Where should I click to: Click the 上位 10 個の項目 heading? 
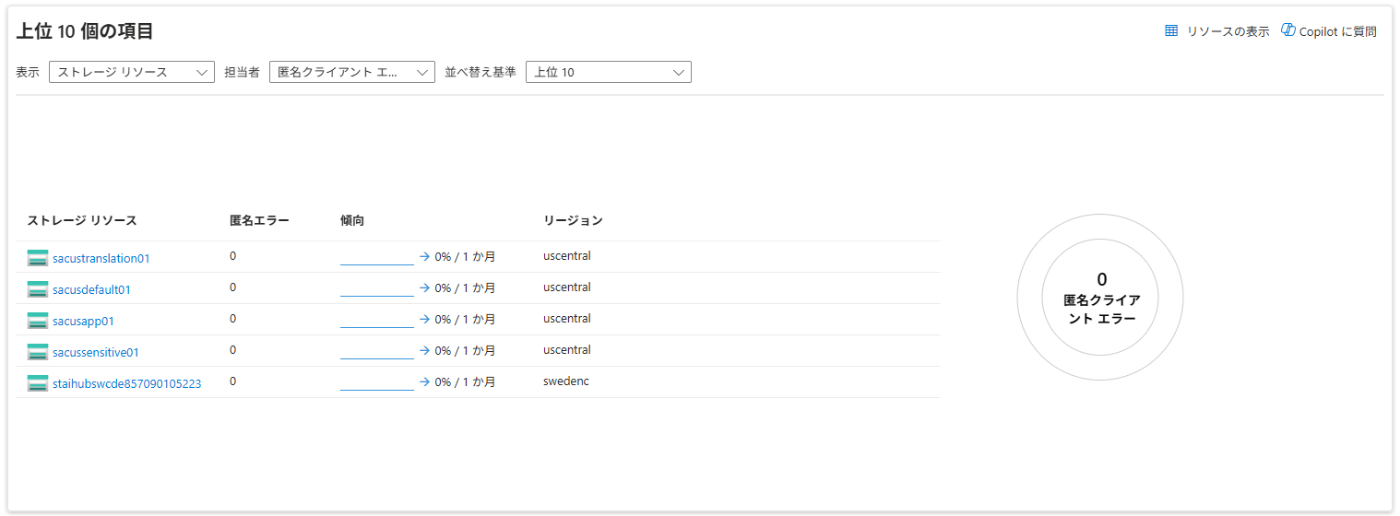pyautogui.click(x=85, y=31)
